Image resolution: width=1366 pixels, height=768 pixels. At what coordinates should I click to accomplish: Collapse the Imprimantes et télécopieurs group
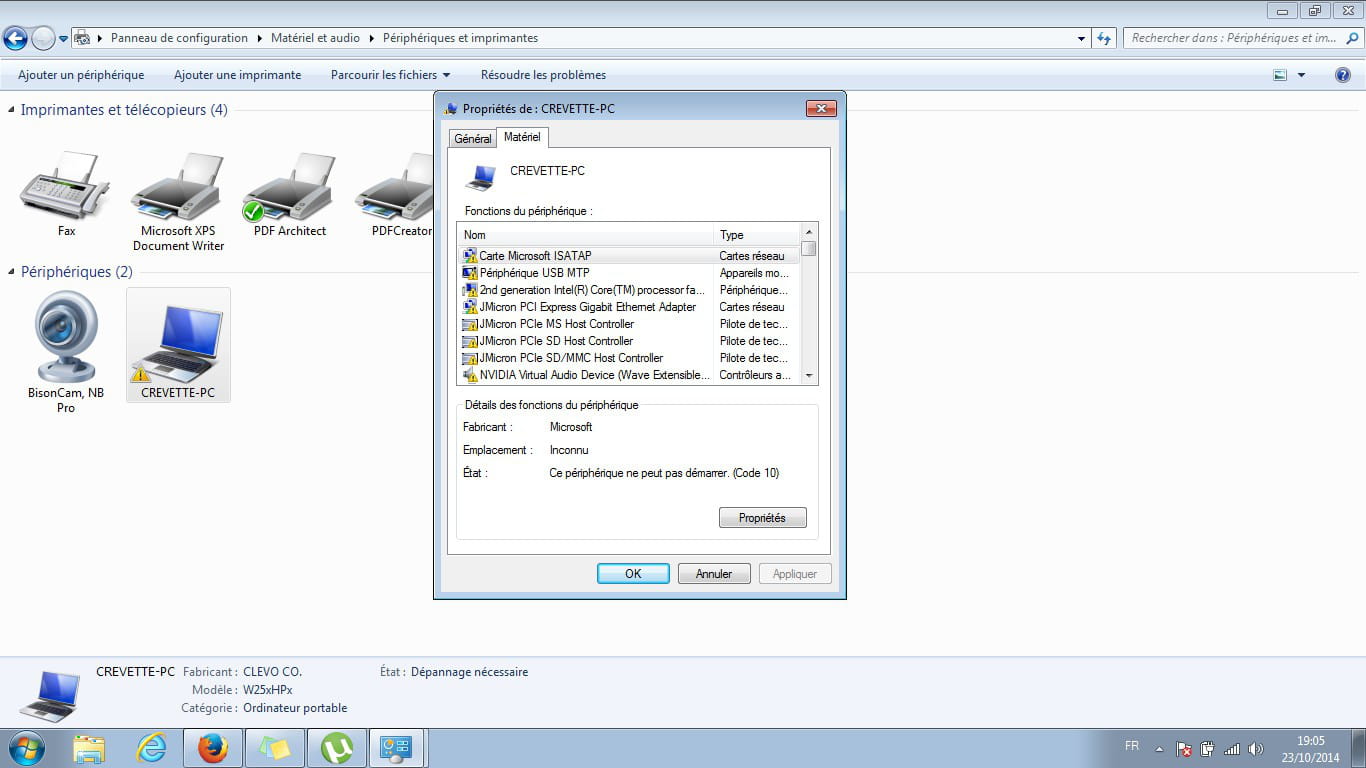pos(12,110)
